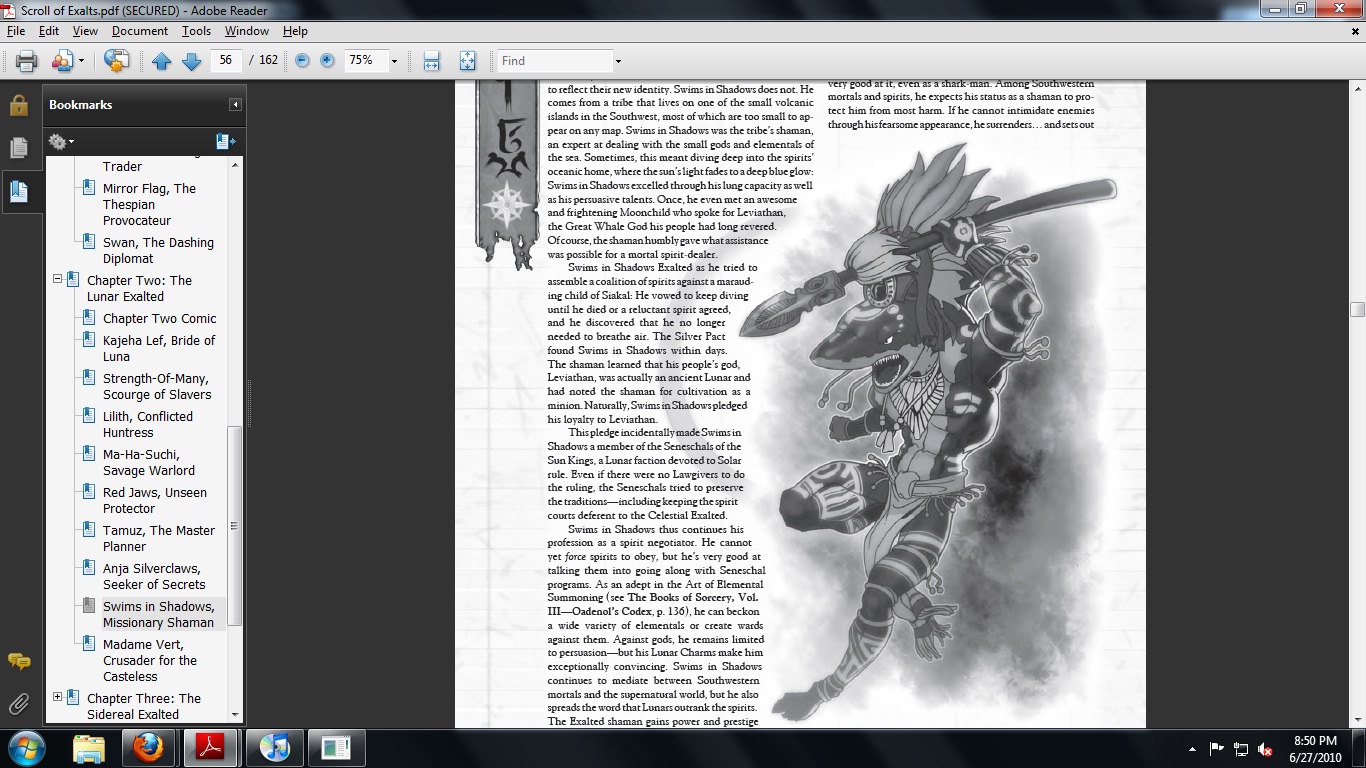
Task: Switch to Firefox on the taskbar
Action: pyautogui.click(x=150, y=748)
